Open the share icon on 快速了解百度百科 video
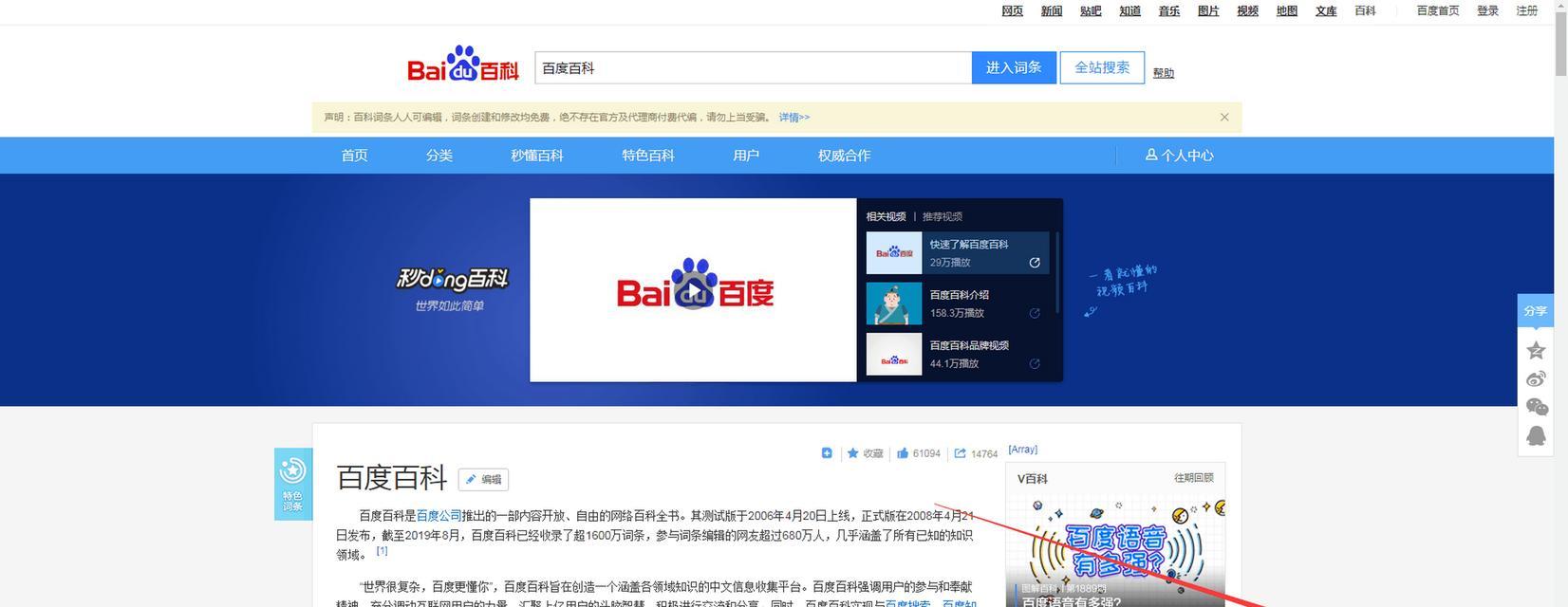 (1035, 263)
